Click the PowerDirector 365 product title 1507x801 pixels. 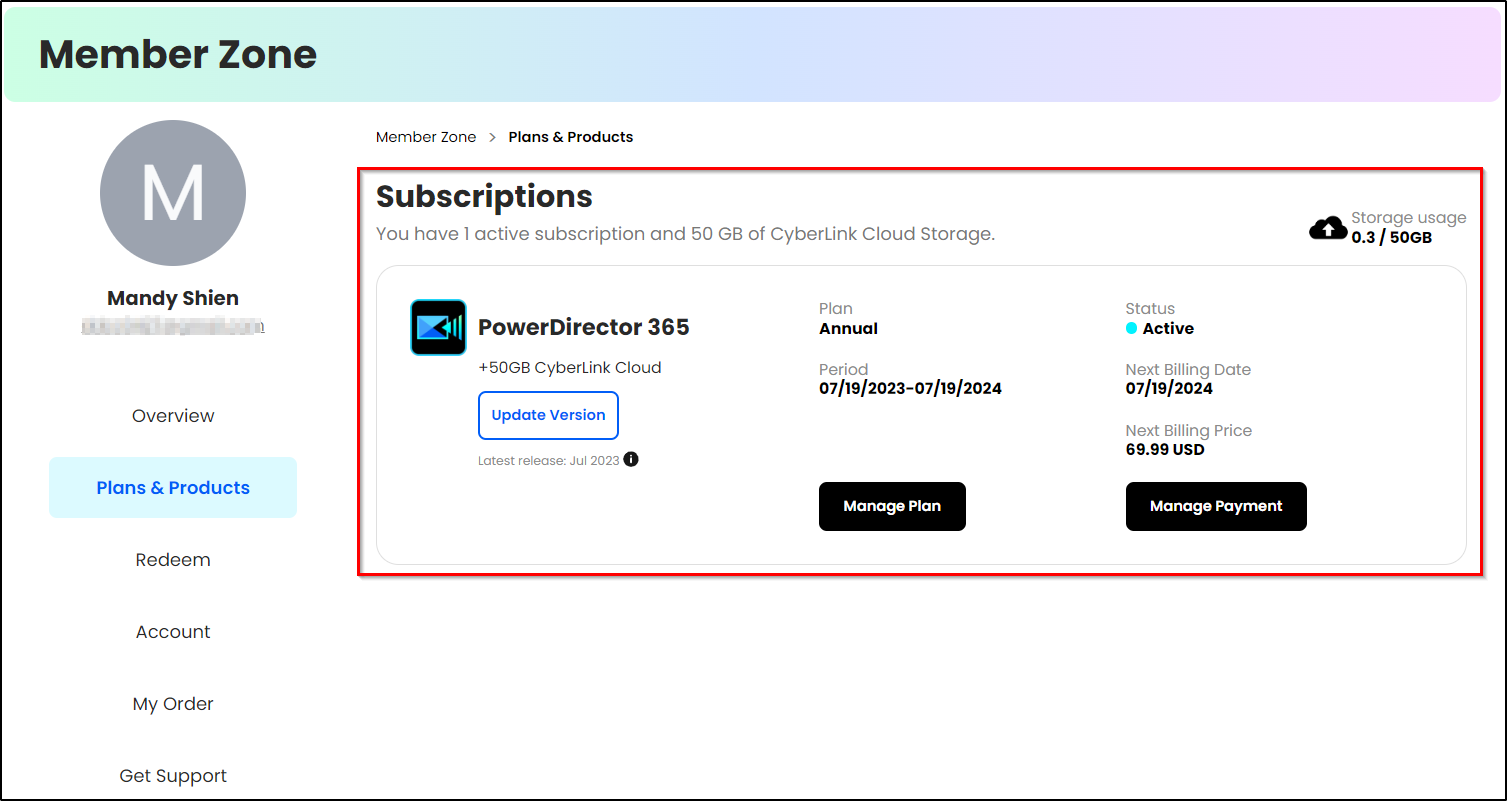[x=584, y=327]
